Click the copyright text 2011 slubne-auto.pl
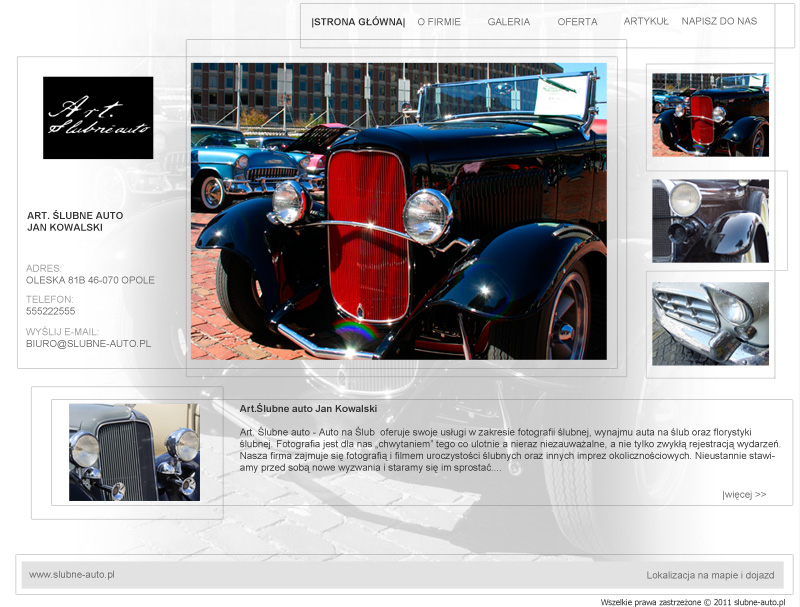This screenshot has height=607, width=800. (x=693, y=602)
